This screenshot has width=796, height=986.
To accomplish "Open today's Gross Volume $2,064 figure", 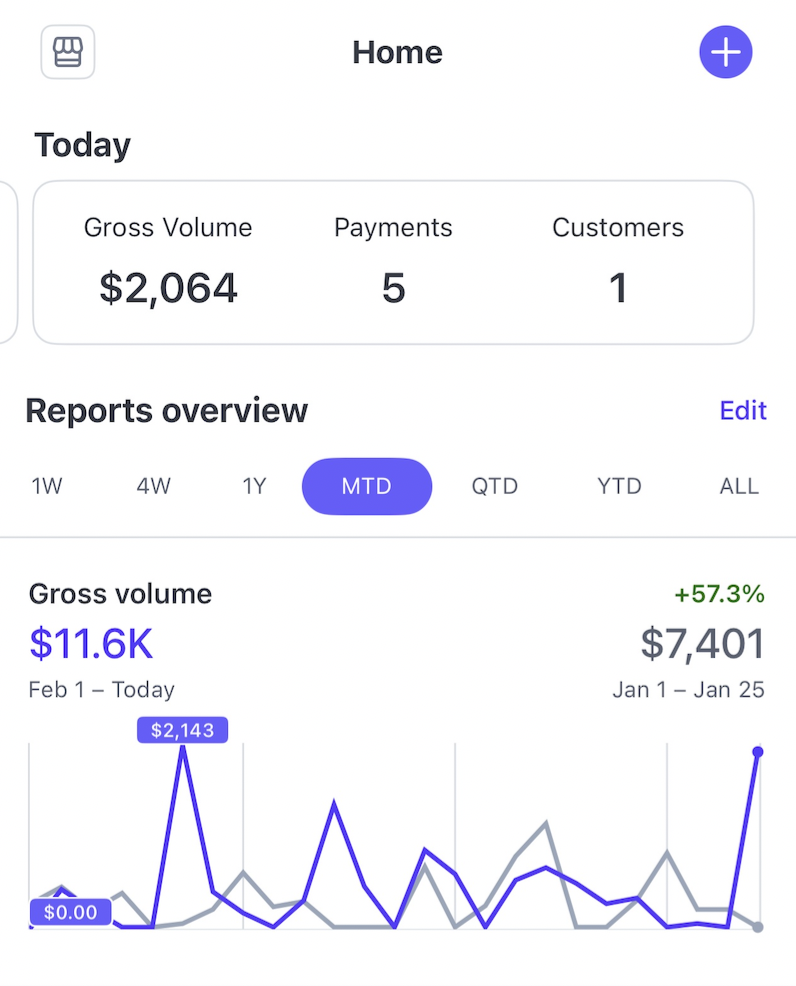I will (x=169, y=288).
